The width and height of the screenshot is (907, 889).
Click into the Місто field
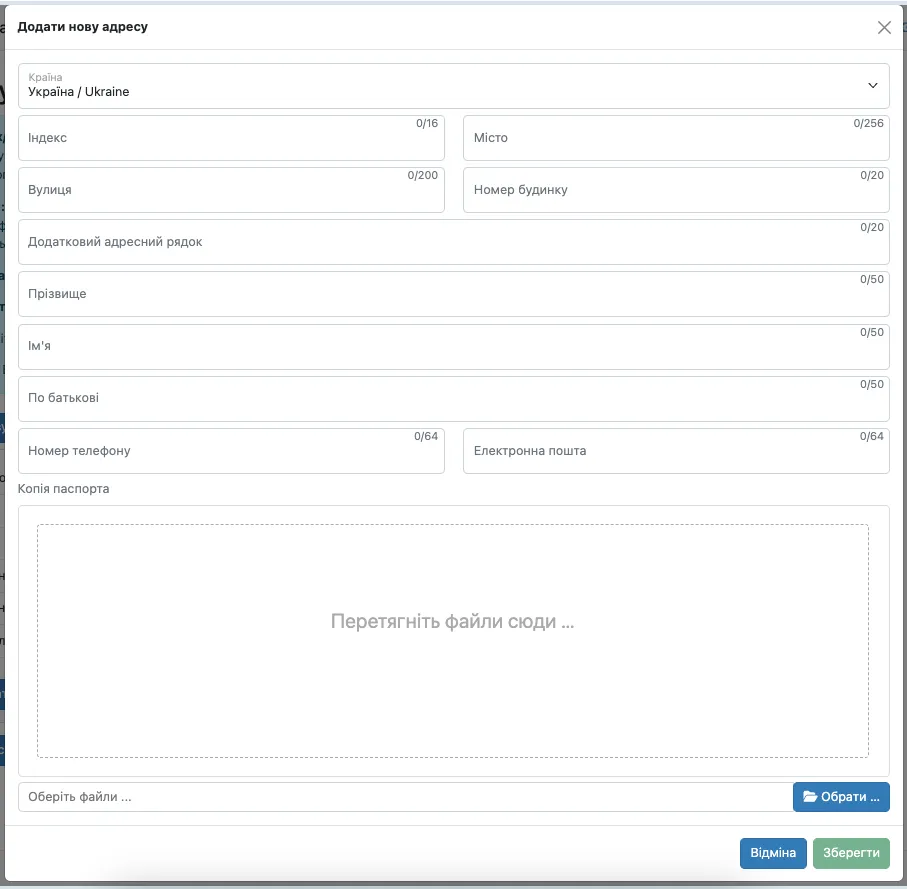coord(676,138)
